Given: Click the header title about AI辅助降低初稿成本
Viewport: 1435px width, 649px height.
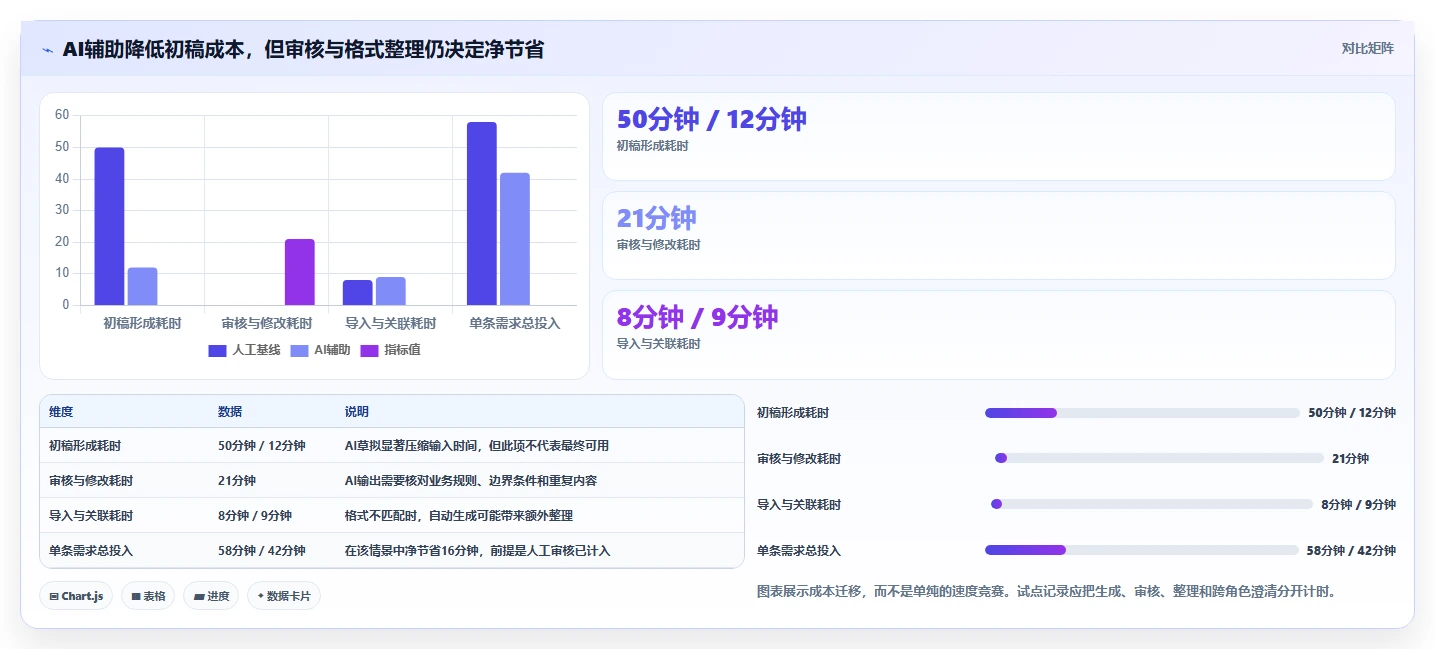Looking at the screenshot, I should 303,49.
